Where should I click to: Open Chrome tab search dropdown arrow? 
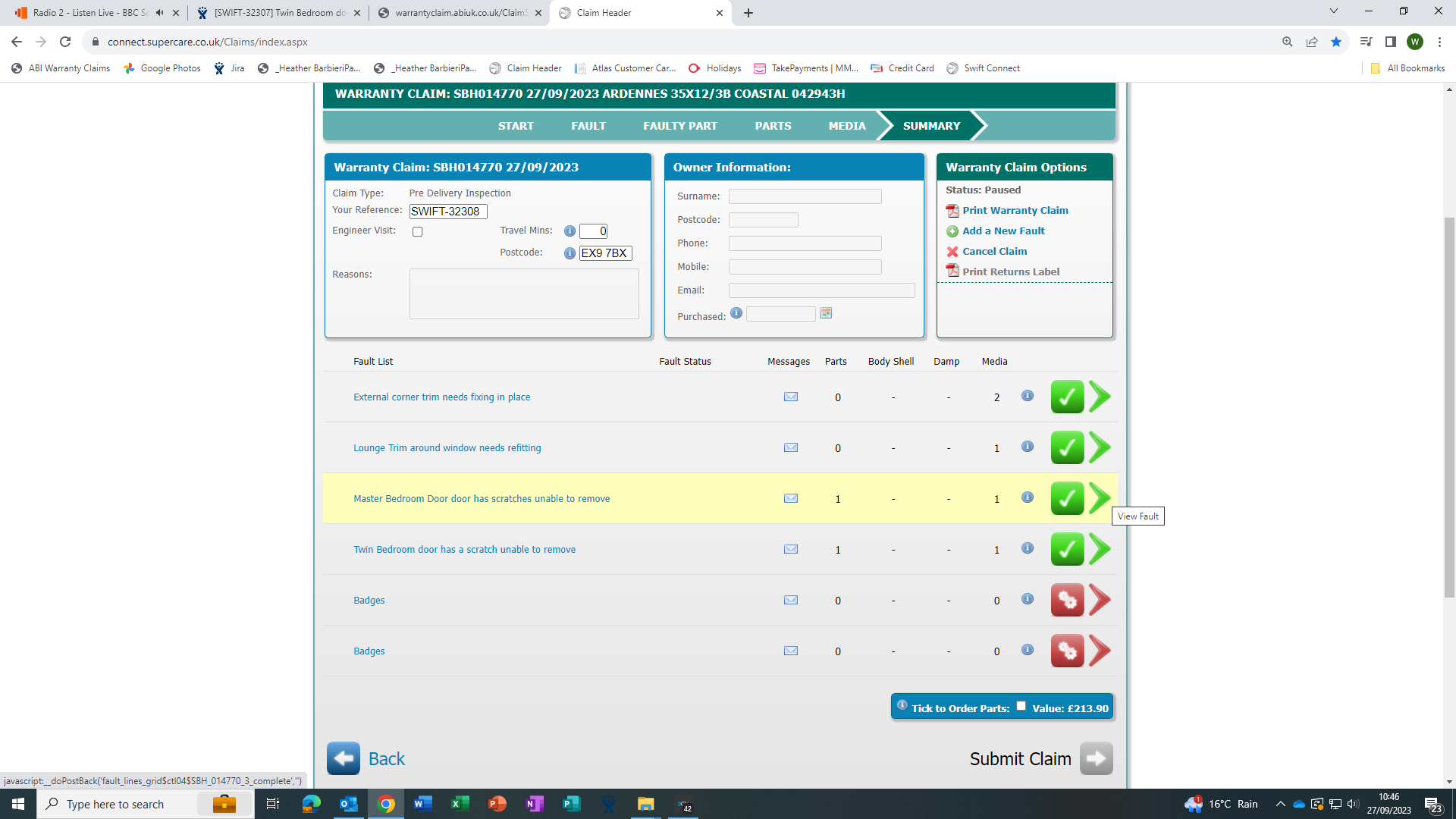(1333, 12)
